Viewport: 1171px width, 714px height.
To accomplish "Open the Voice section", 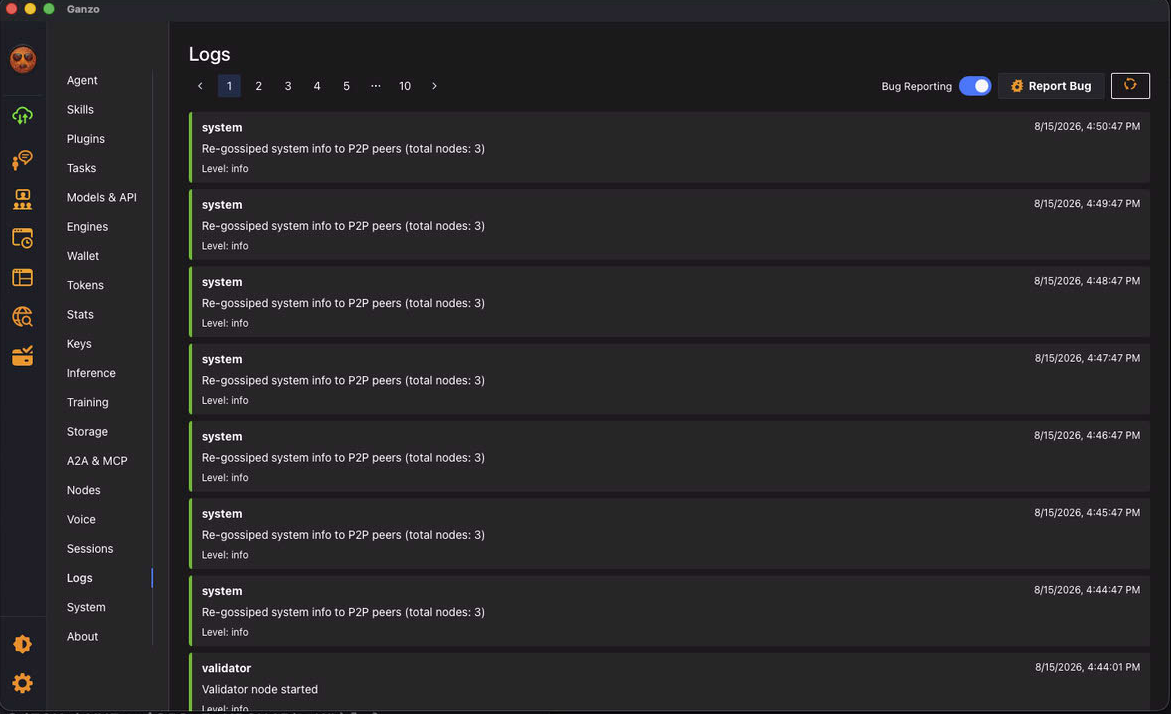I will (x=81, y=519).
